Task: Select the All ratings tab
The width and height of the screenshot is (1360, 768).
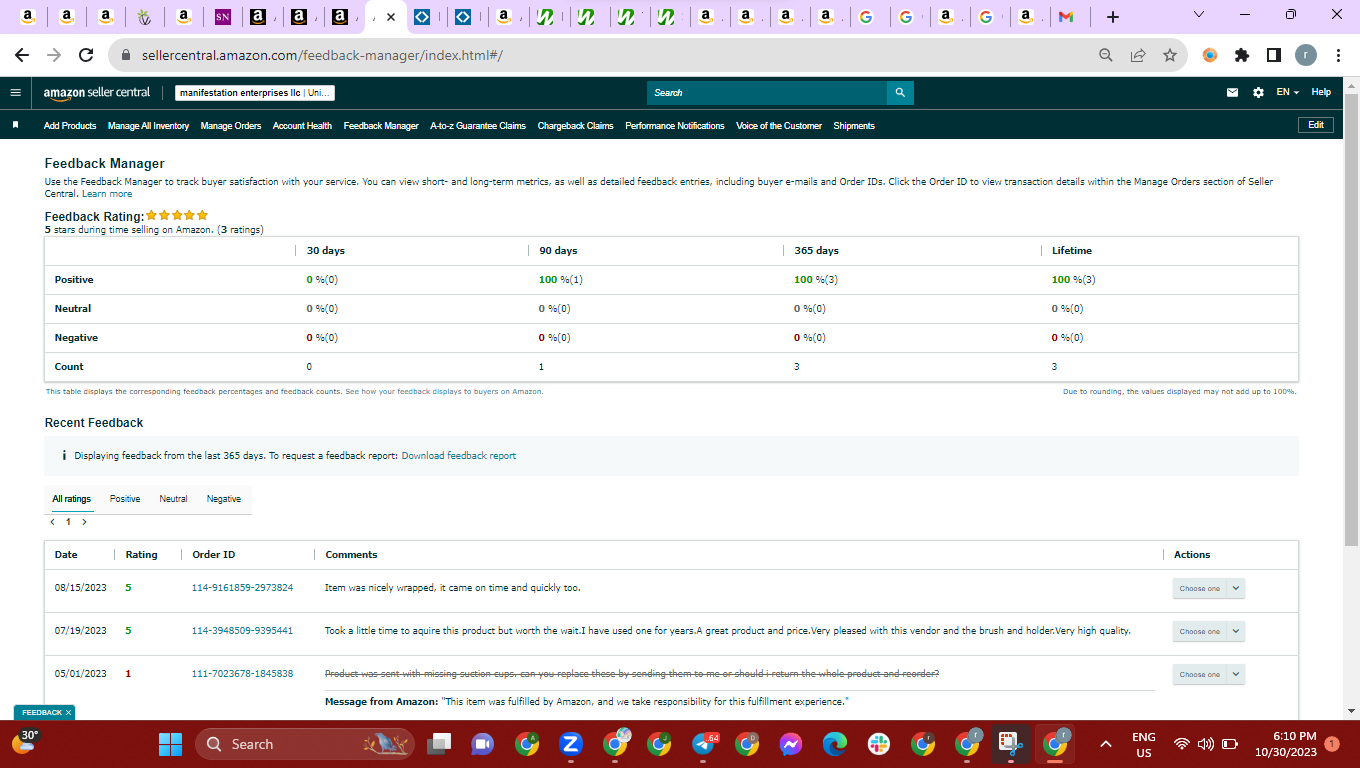Action: (x=72, y=499)
